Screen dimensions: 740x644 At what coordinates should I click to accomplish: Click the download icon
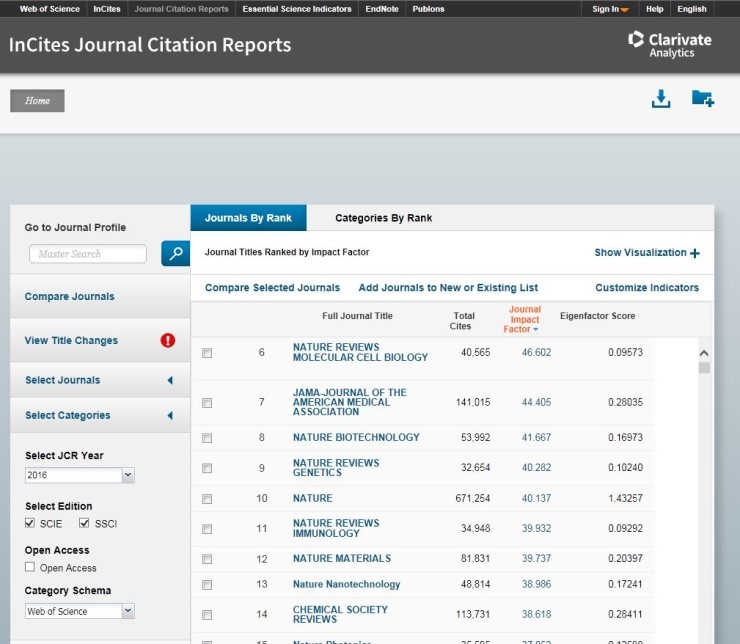click(x=660, y=99)
